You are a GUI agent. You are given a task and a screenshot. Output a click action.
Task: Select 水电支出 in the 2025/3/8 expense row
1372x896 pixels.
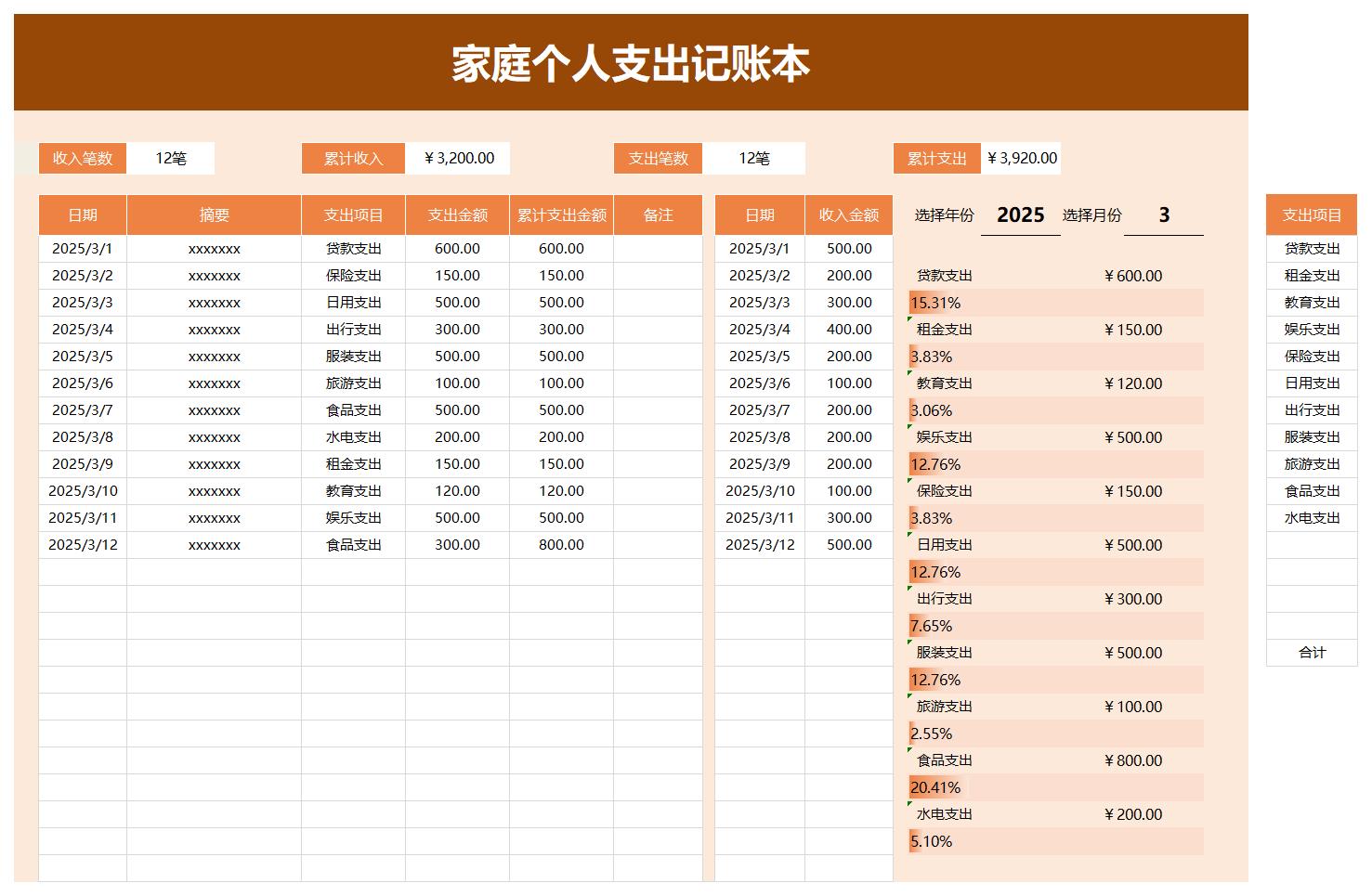click(354, 436)
